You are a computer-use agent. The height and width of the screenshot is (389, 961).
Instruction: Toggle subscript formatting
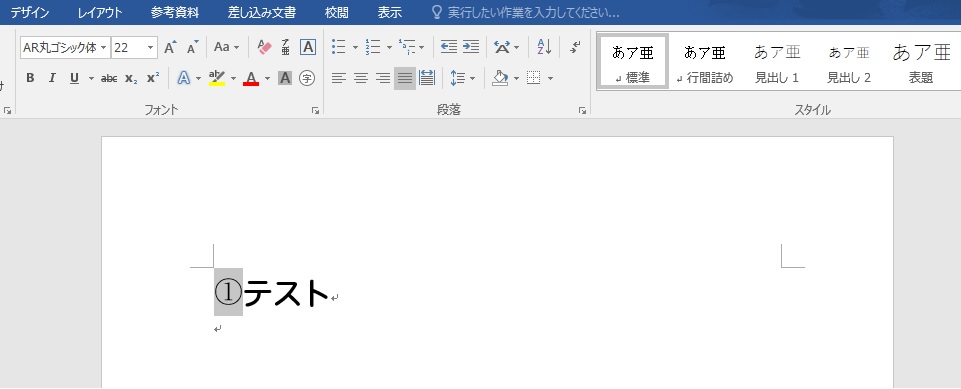131,78
